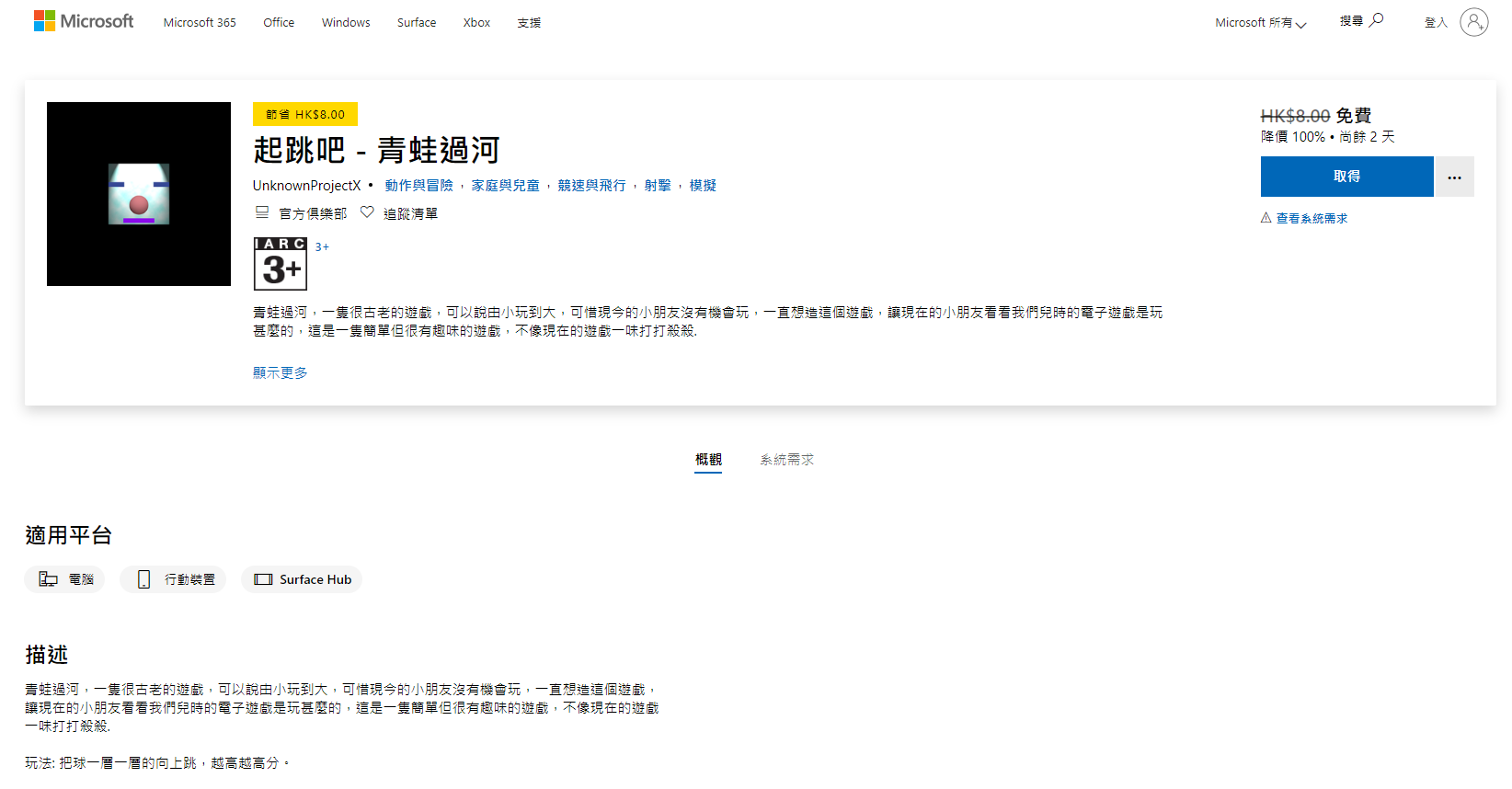Click the HK$8.00 strikethrough price
The image size is (1512, 789).
[x=1295, y=116]
